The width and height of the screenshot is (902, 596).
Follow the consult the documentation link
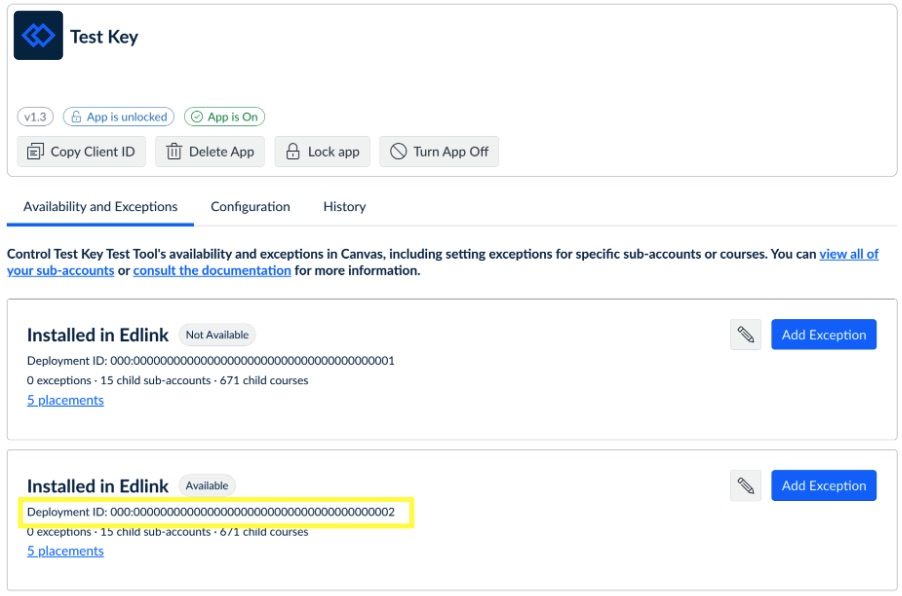coord(212,270)
